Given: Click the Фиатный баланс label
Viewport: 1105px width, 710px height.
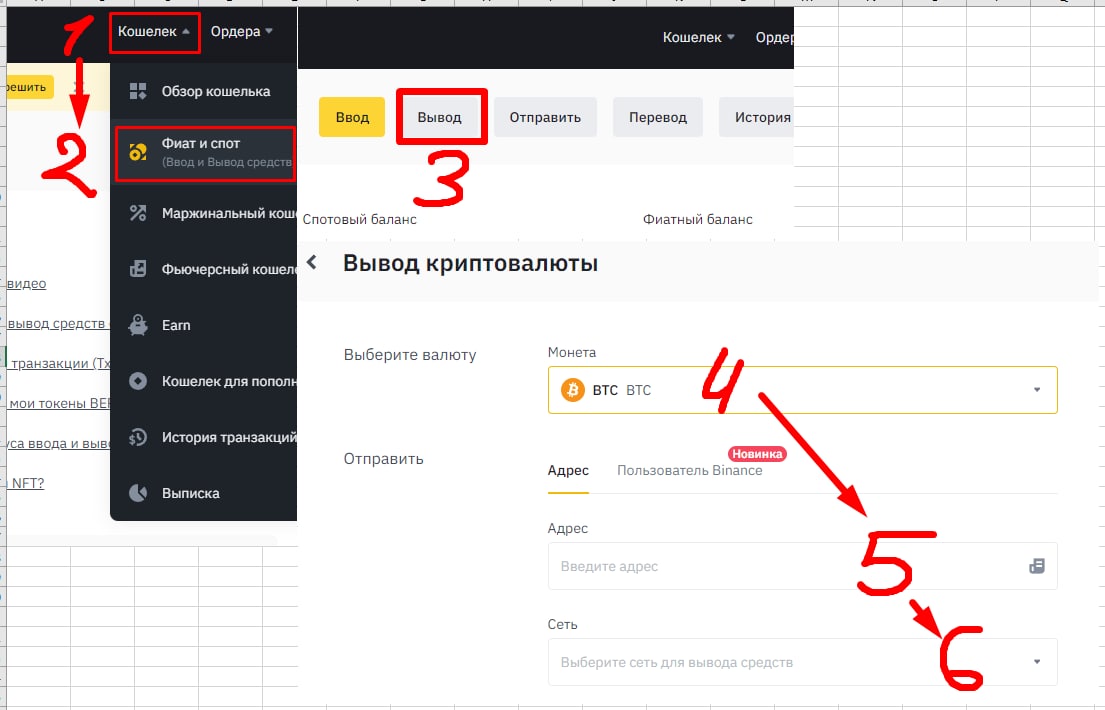Looking at the screenshot, I should pos(698,219).
